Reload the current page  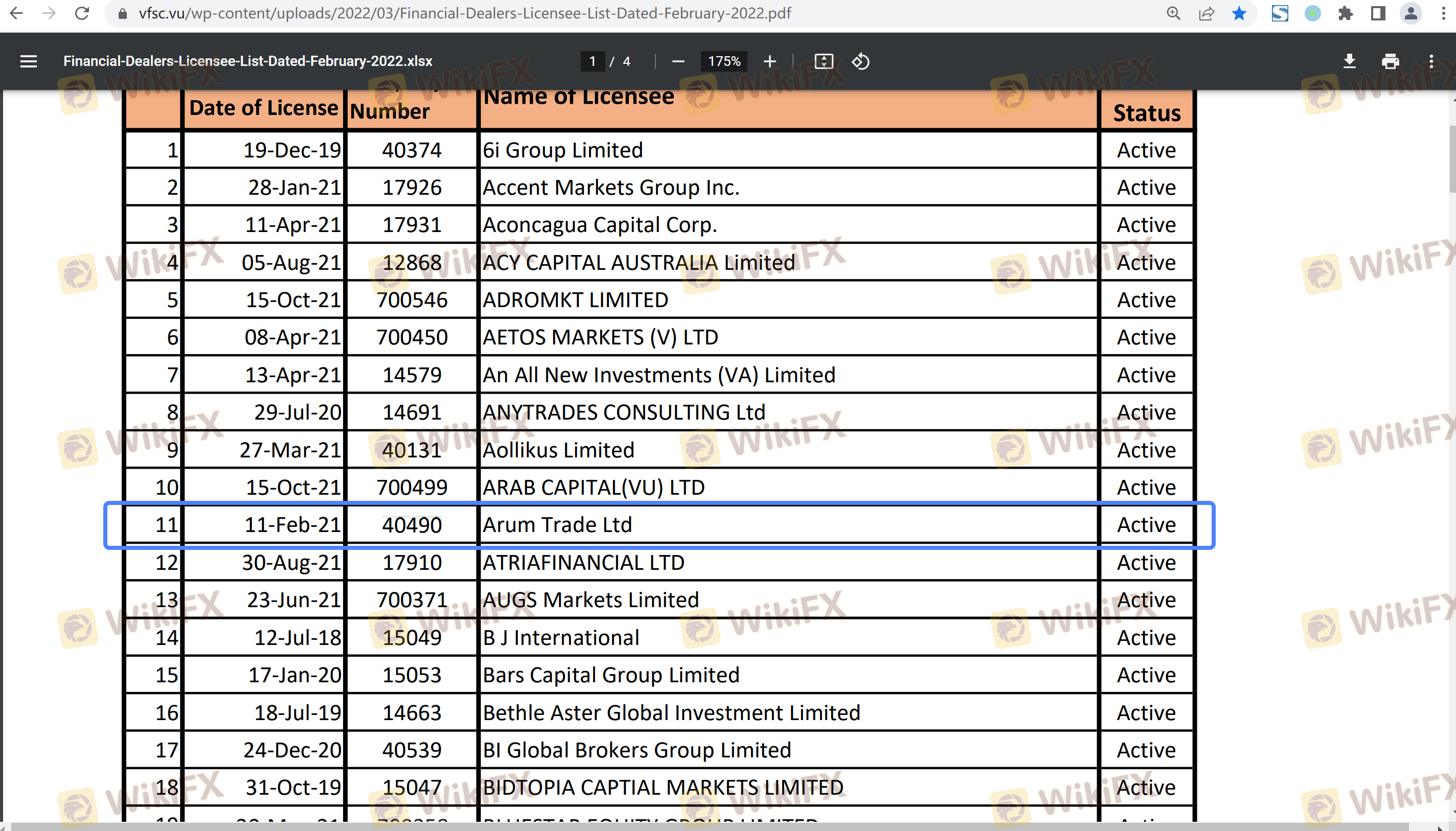pyautogui.click(x=82, y=13)
